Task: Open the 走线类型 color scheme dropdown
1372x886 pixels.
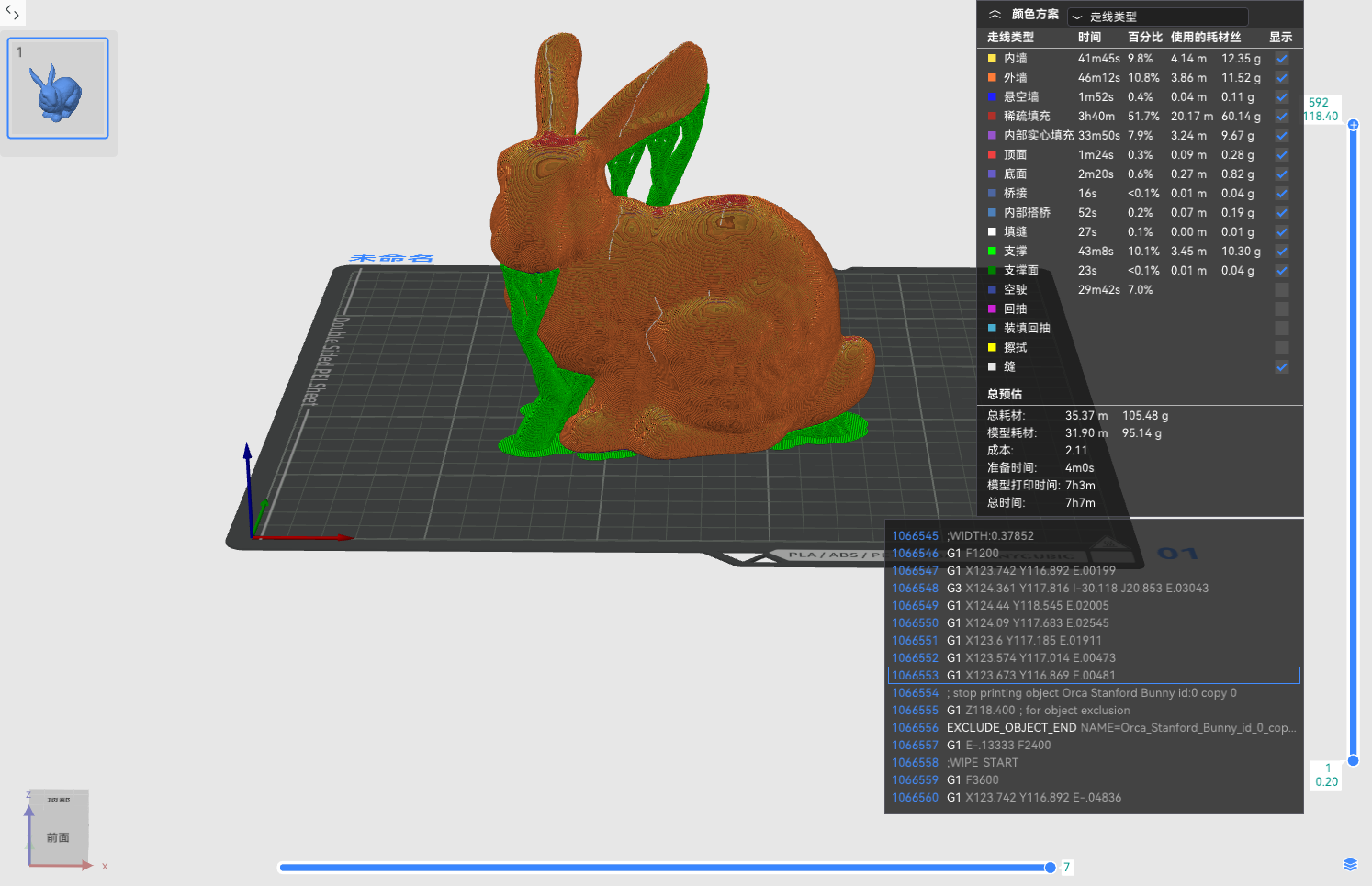Action: click(1157, 17)
